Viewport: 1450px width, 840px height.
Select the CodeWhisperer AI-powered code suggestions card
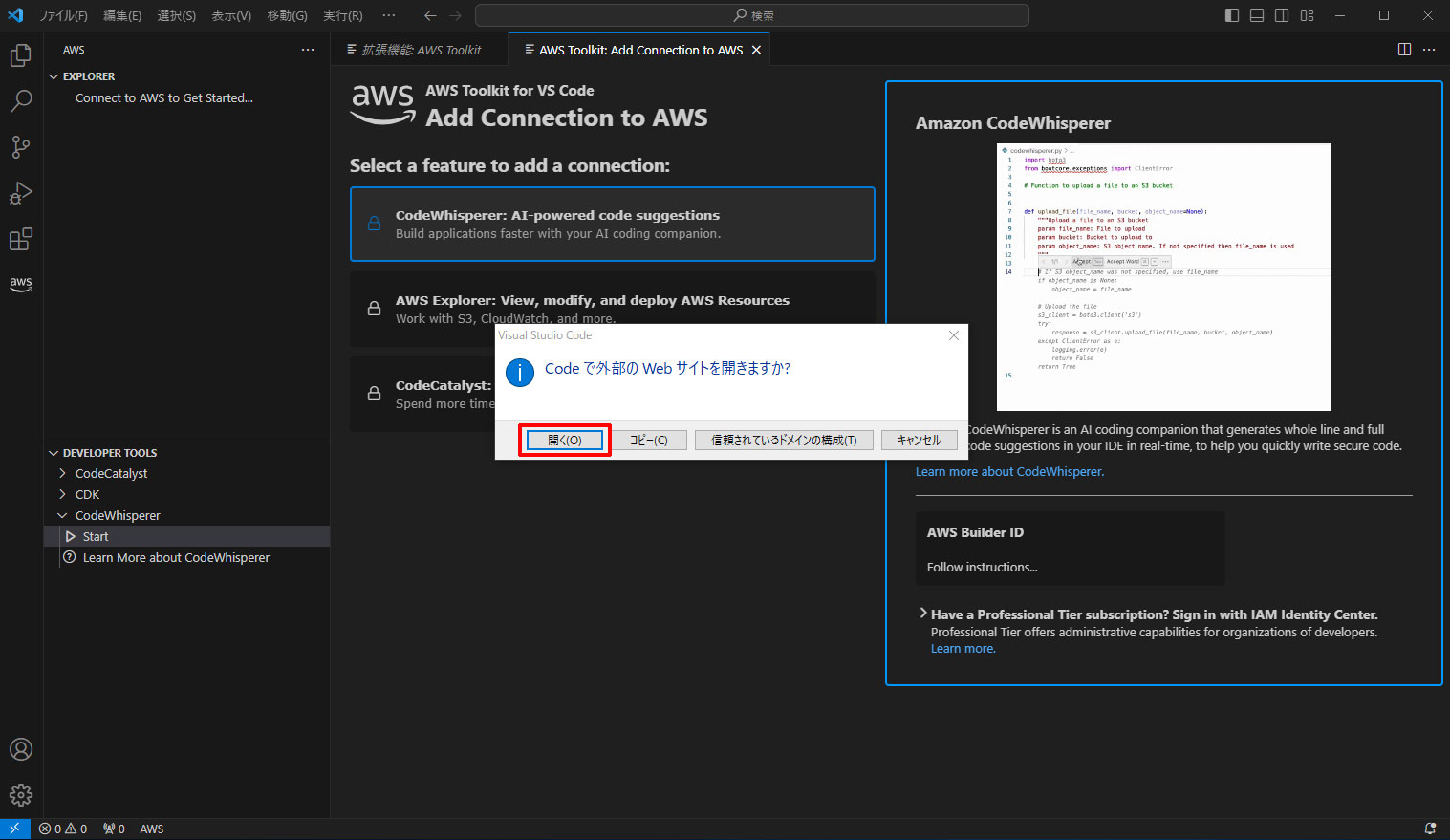612,224
